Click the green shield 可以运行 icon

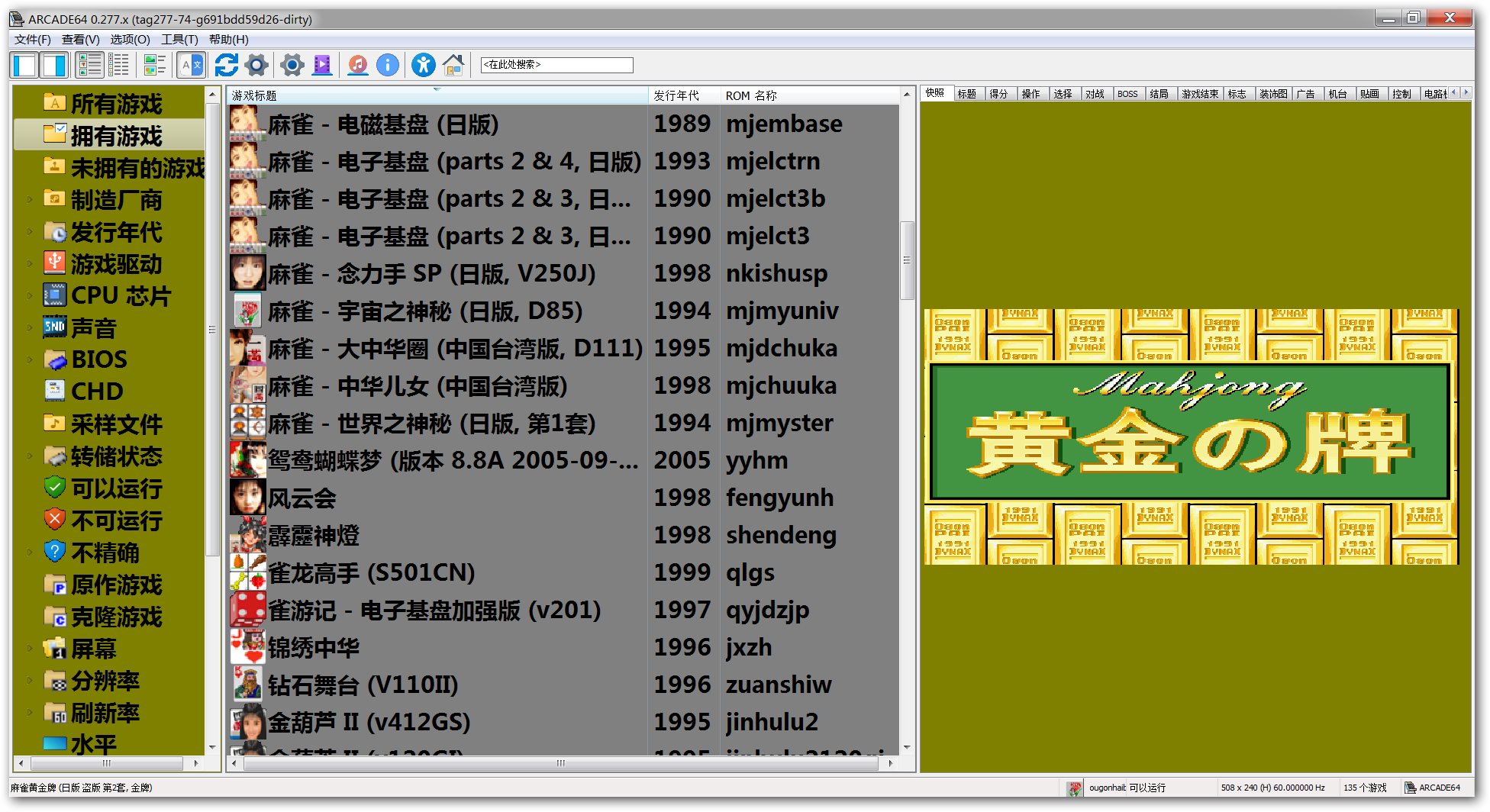tap(54, 487)
